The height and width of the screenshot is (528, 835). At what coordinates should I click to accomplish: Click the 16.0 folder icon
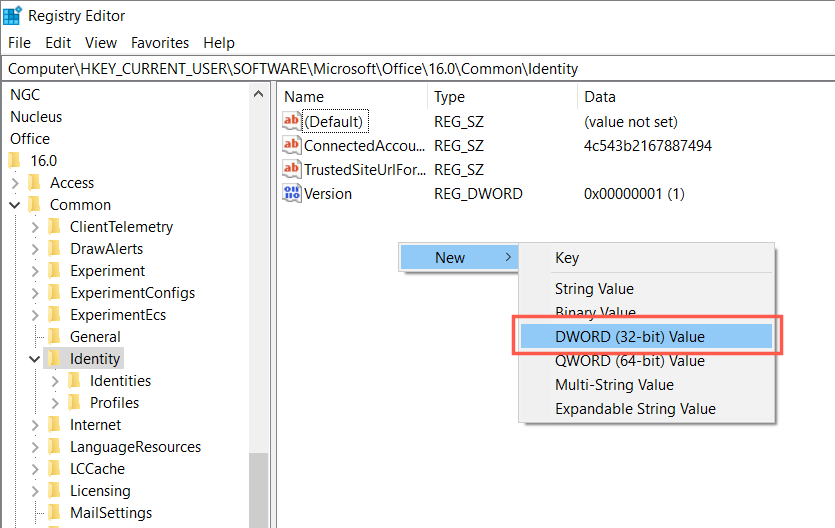click(x=15, y=160)
